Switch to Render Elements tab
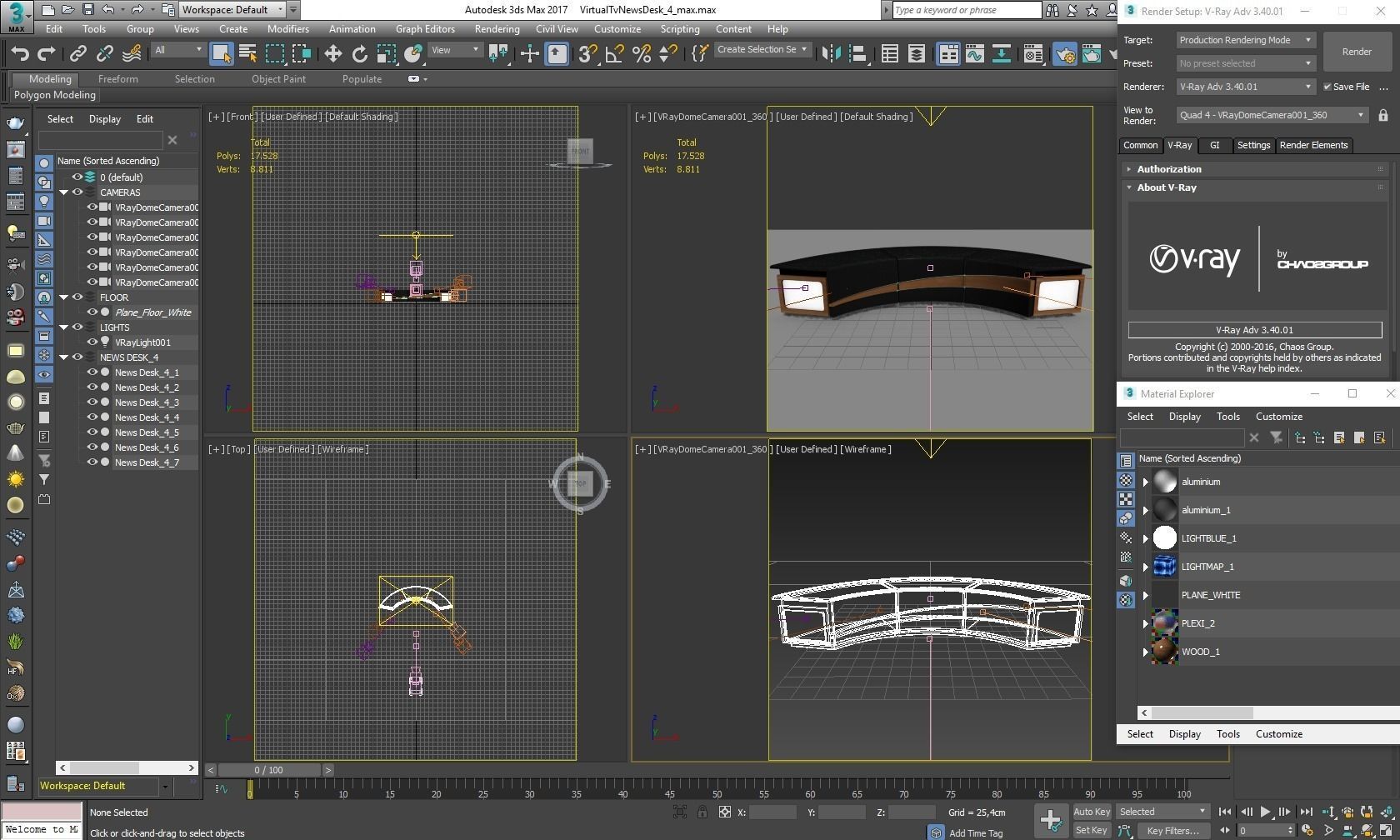The height and width of the screenshot is (840, 1400). pos(1313,145)
